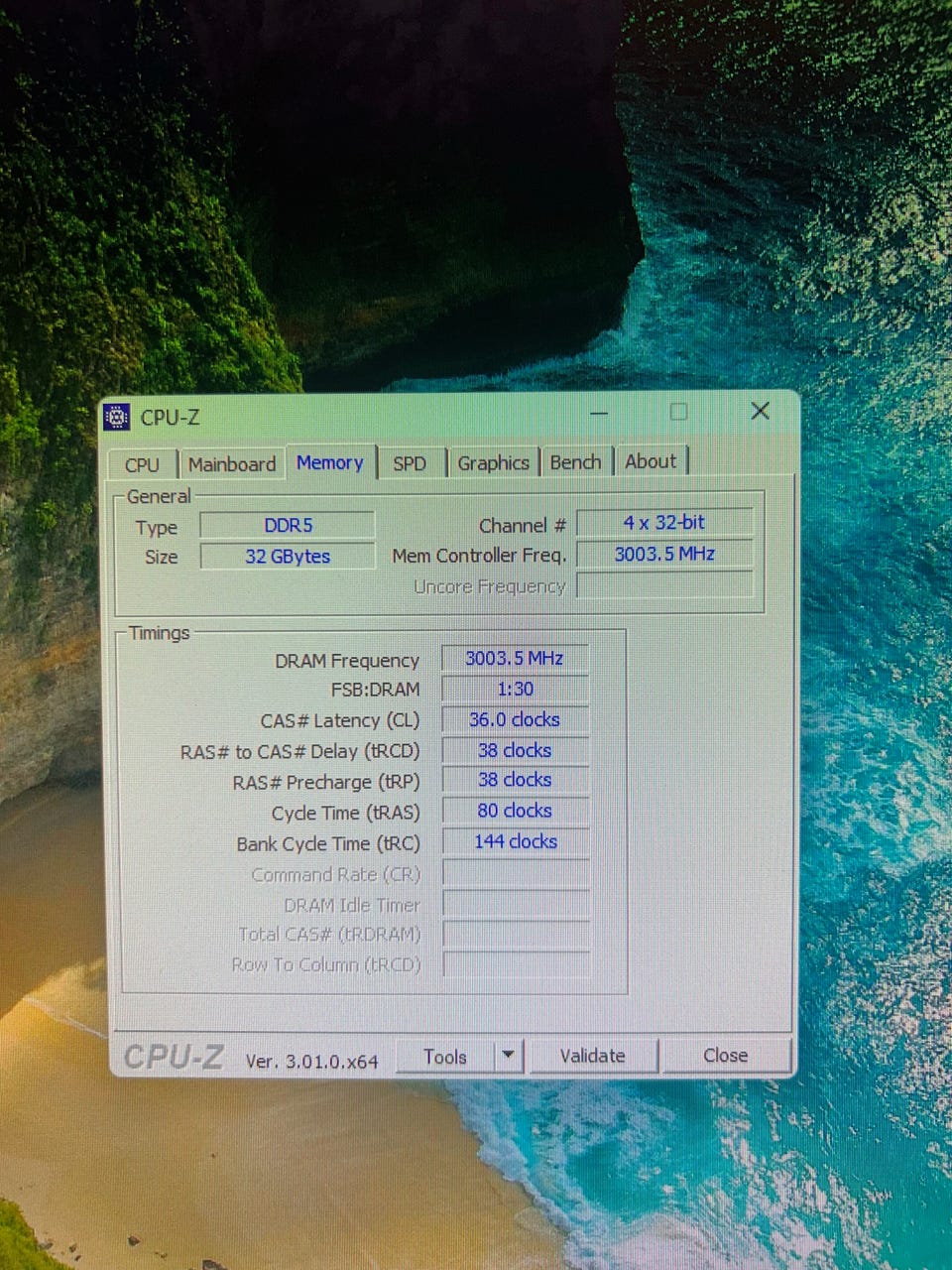
Task: Click the Ver. 3.01.0.x64 version text
Action: click(x=311, y=1061)
